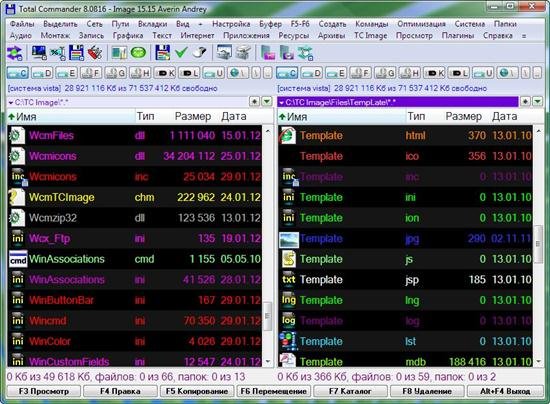Screen dimensions: 550x404
Task: Sort right panel by Дата column header
Action: 504,116
